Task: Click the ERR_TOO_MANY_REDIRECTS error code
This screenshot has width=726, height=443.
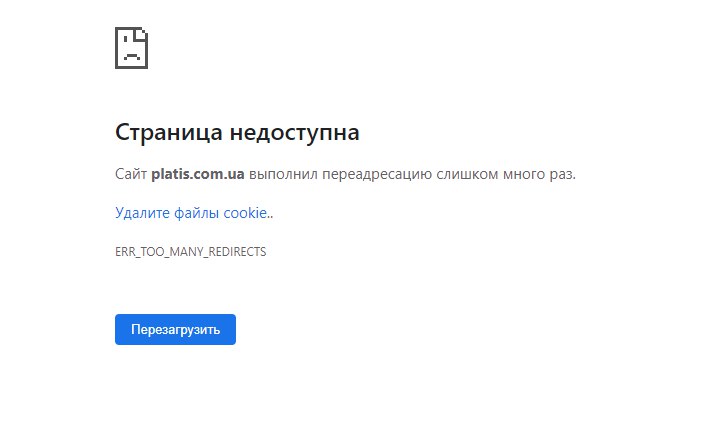Action: (x=191, y=252)
